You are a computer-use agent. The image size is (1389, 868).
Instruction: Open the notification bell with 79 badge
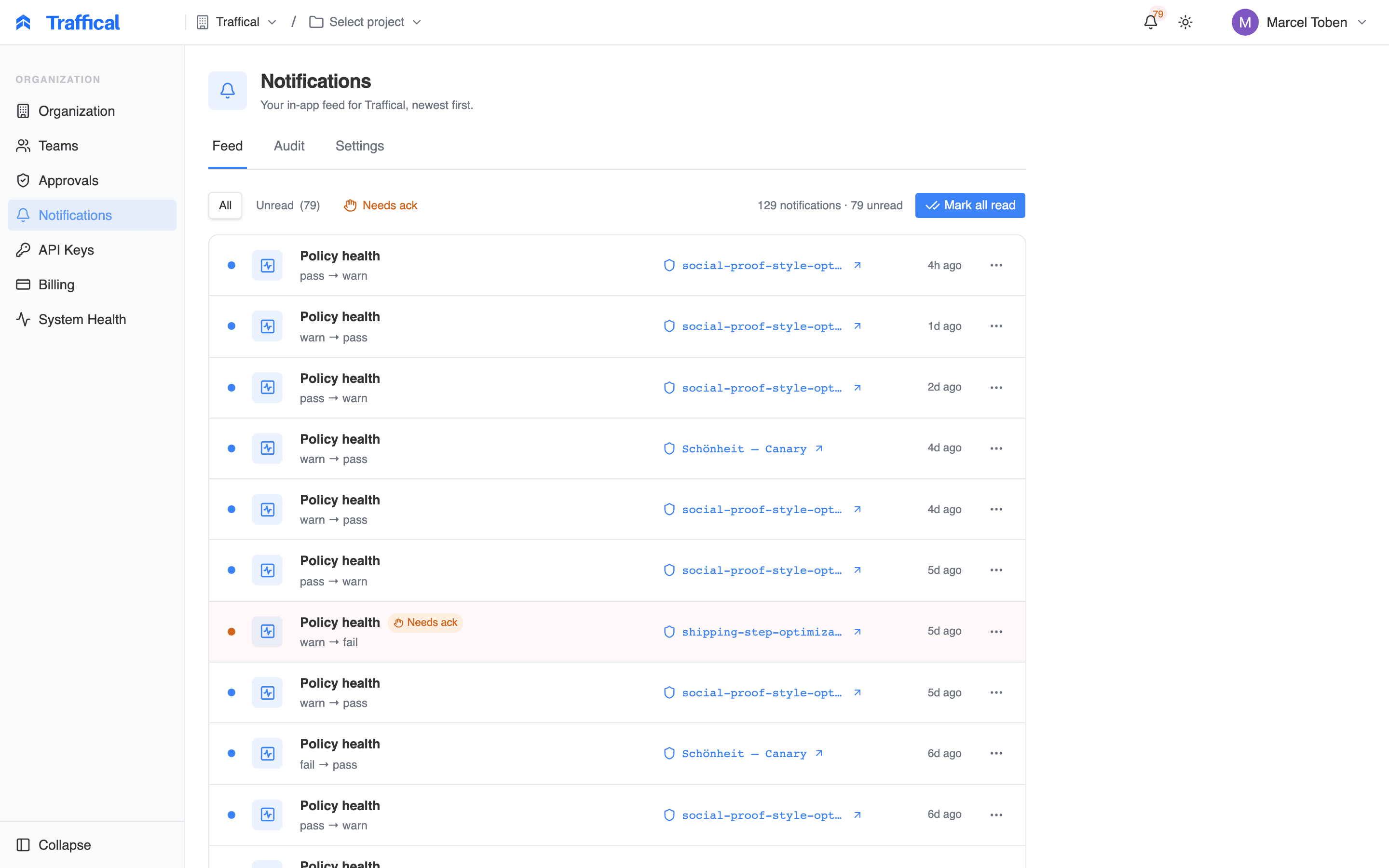click(1150, 22)
